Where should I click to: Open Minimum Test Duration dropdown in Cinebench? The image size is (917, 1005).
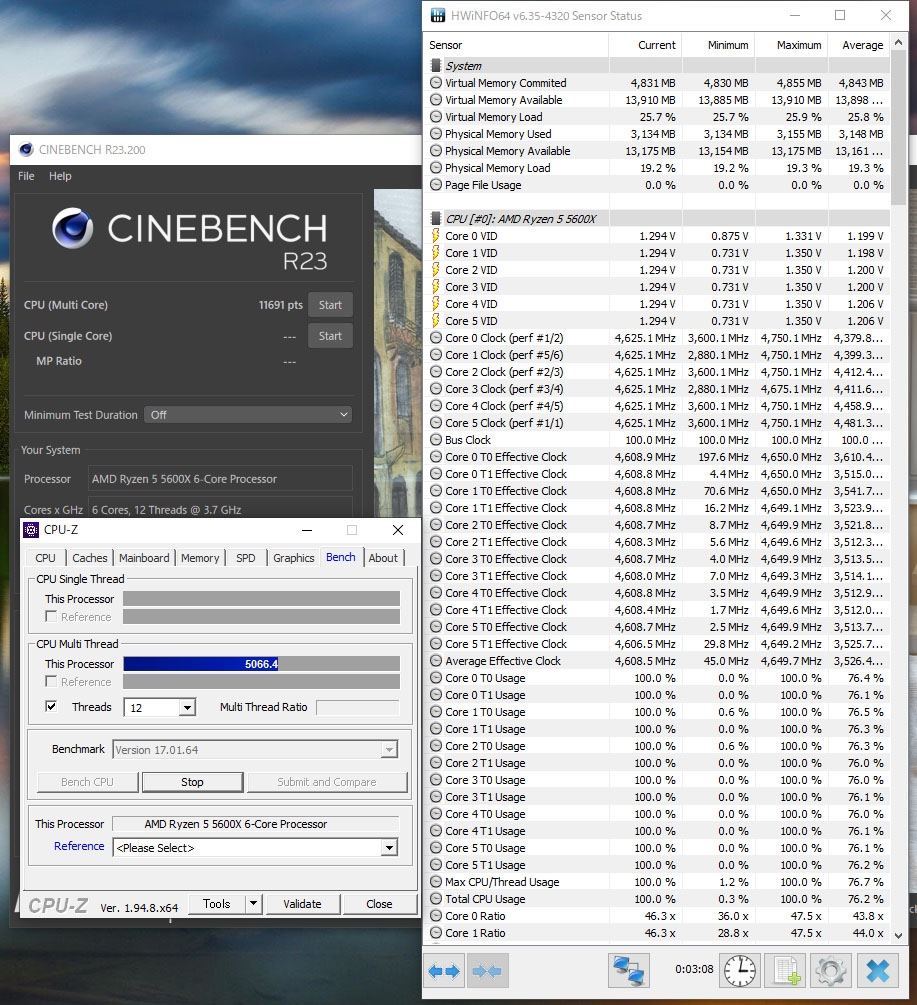click(249, 415)
